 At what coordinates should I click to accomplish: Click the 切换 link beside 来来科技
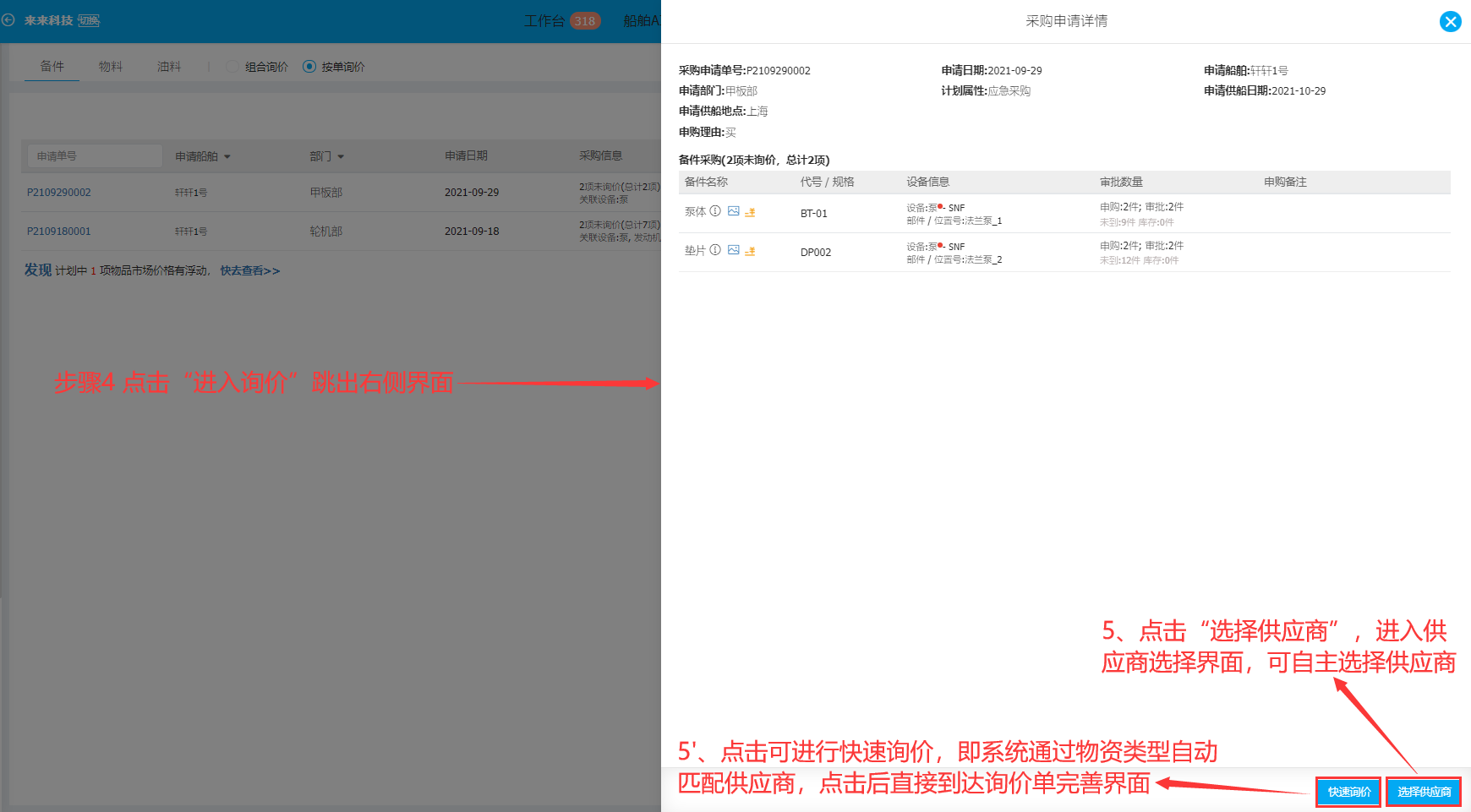coord(89,20)
